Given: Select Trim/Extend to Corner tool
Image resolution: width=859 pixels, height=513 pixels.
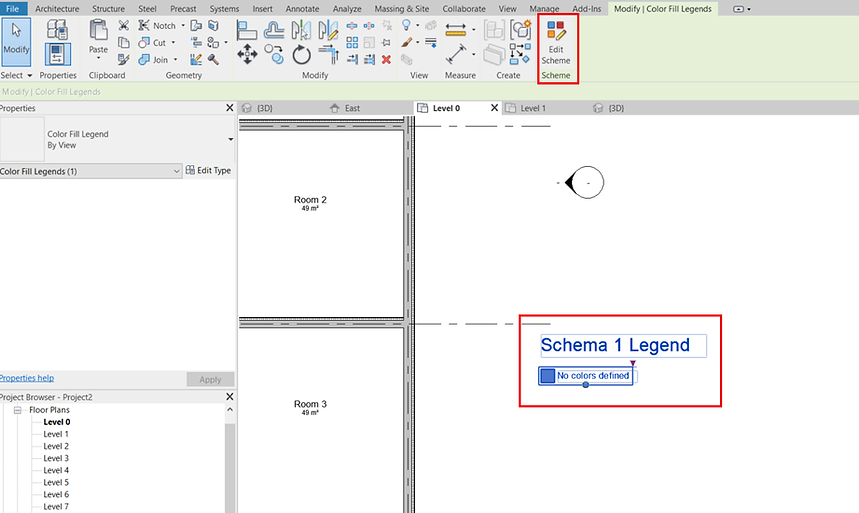Looking at the screenshot, I should 328,55.
